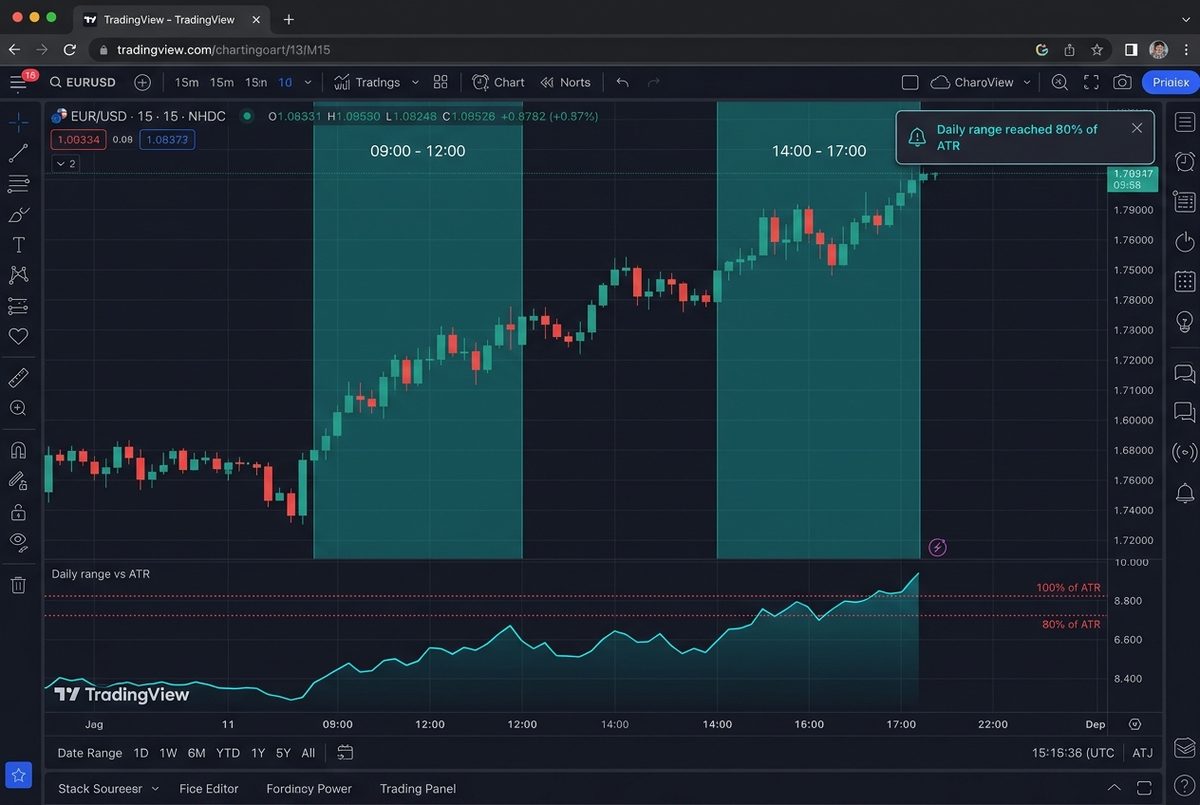Click the EURUSD symbol search box

click(84, 82)
